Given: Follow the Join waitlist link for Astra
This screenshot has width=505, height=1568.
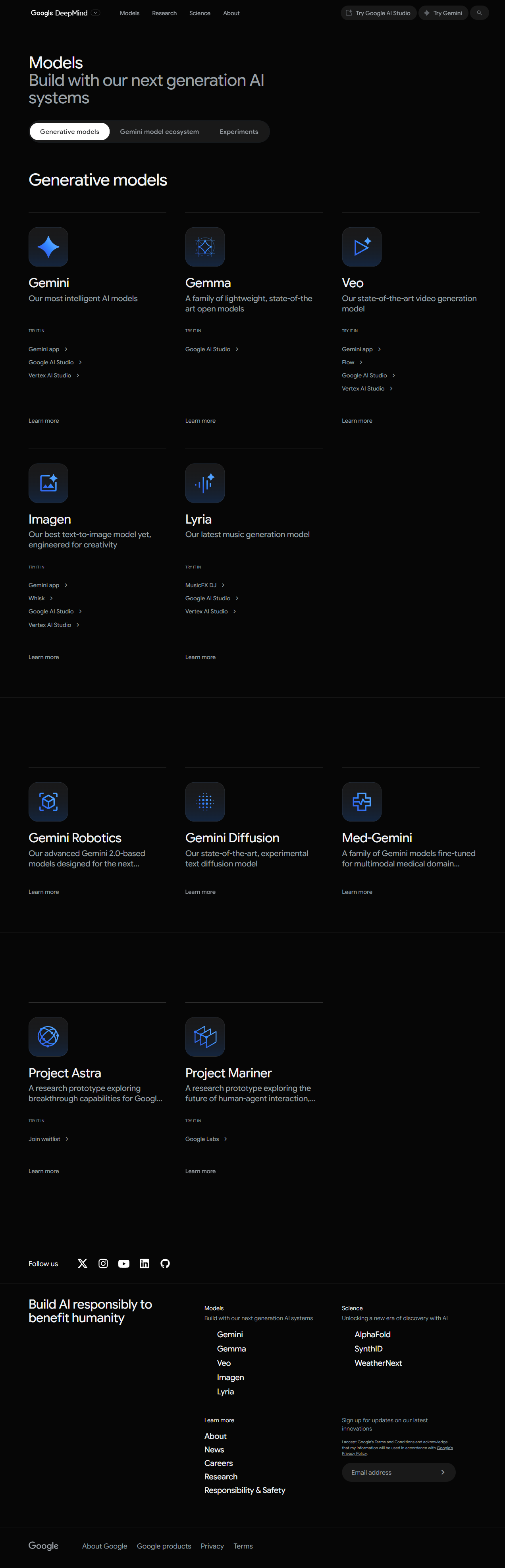Looking at the screenshot, I should (44, 1139).
